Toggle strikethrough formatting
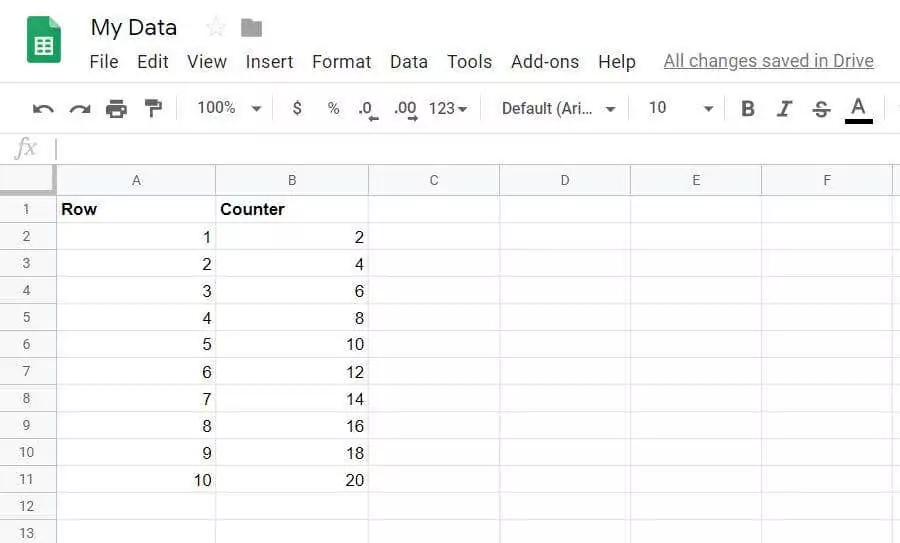The image size is (900, 543). [x=821, y=109]
